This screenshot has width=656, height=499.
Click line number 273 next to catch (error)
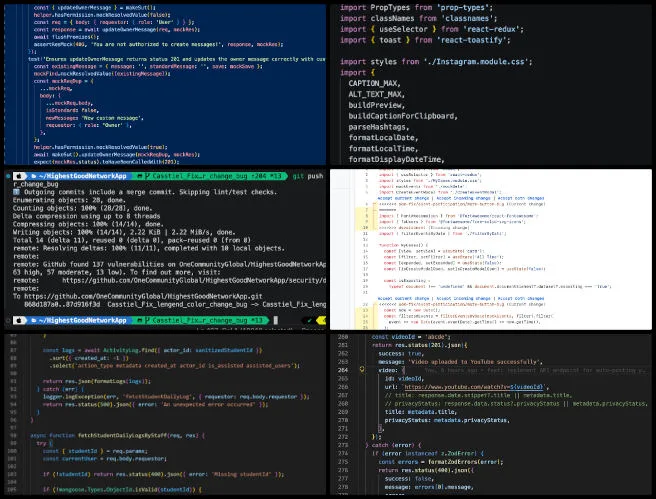[x=343, y=445]
